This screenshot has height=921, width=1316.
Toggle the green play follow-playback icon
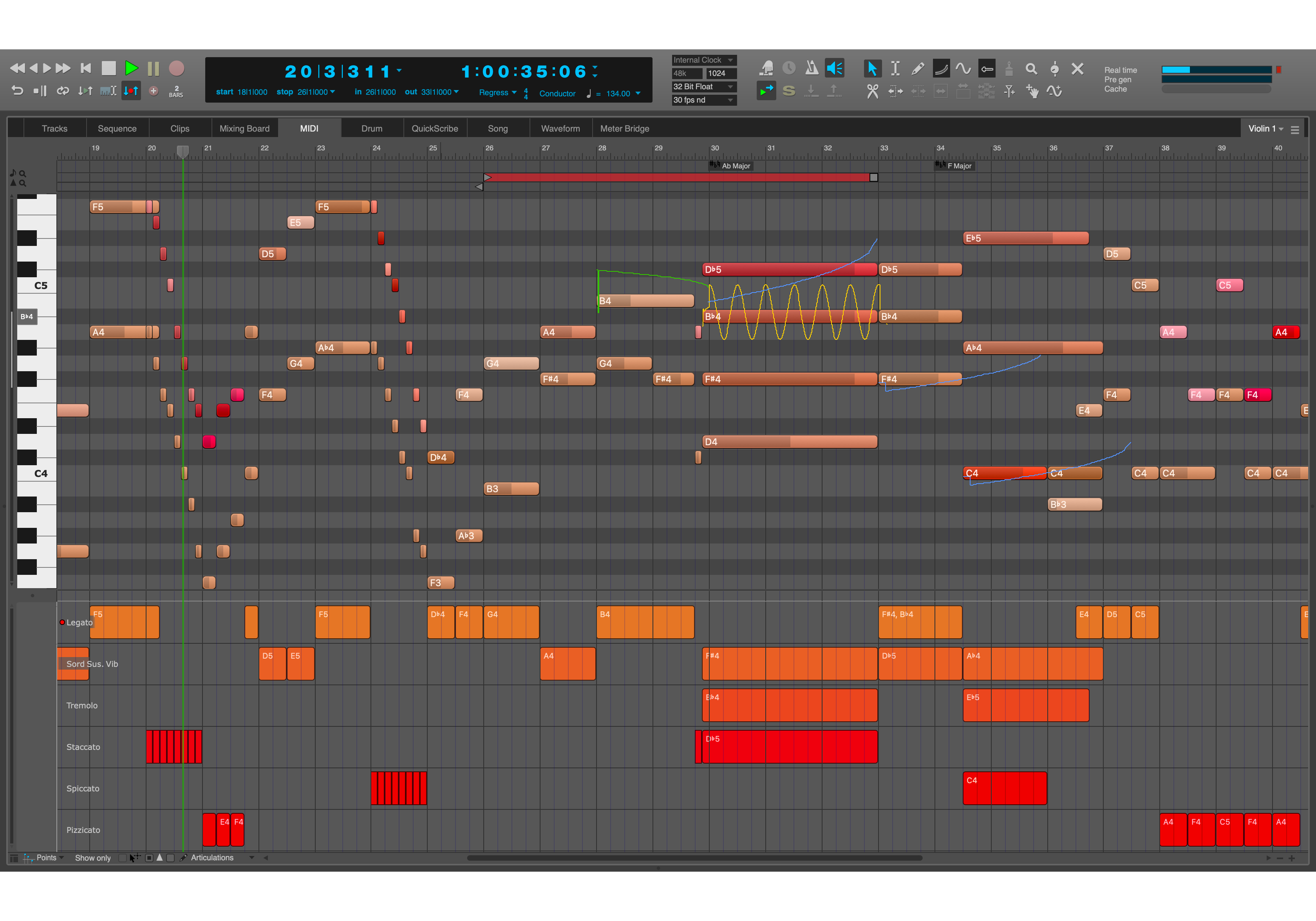(766, 90)
